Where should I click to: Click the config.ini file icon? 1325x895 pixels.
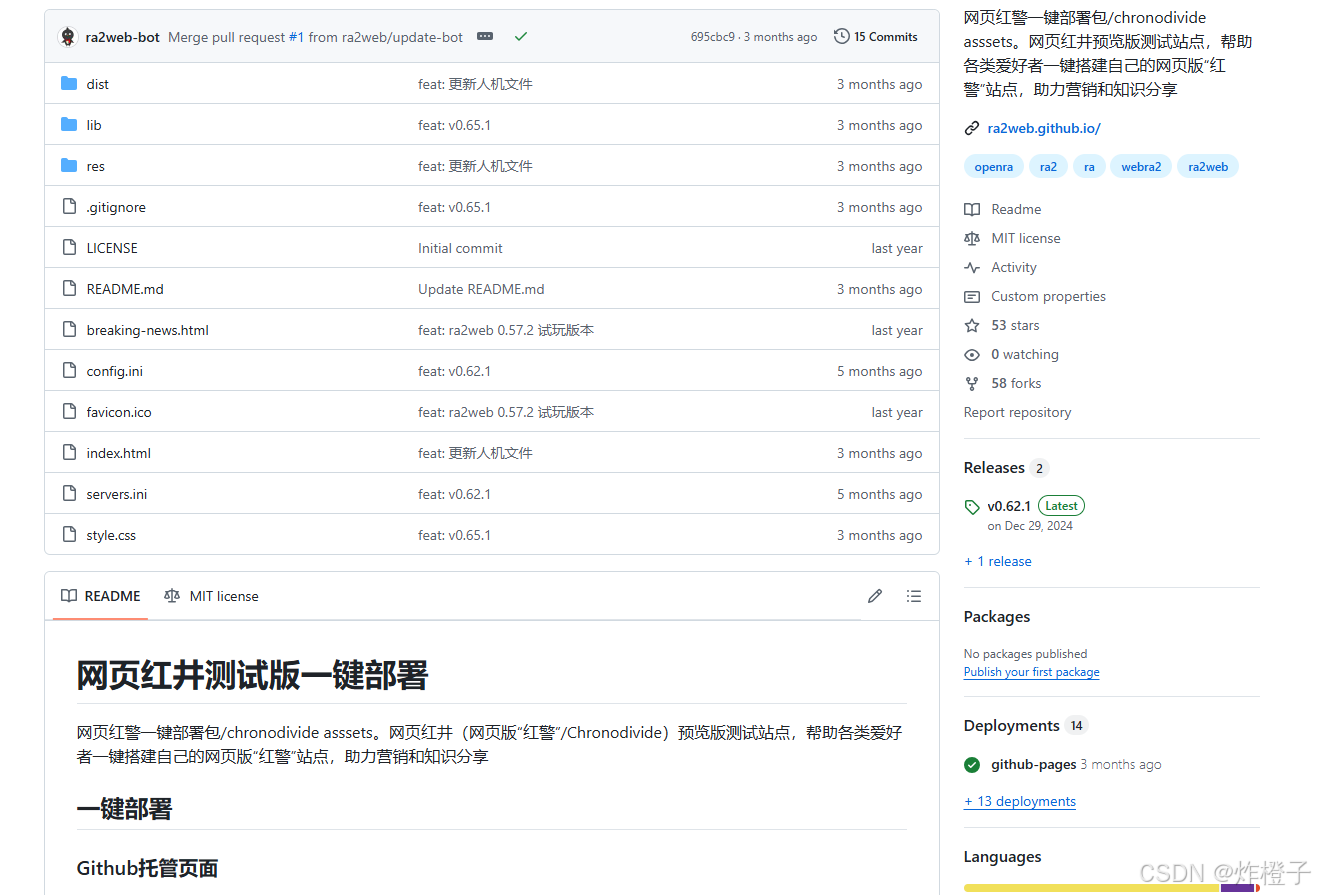tap(69, 371)
